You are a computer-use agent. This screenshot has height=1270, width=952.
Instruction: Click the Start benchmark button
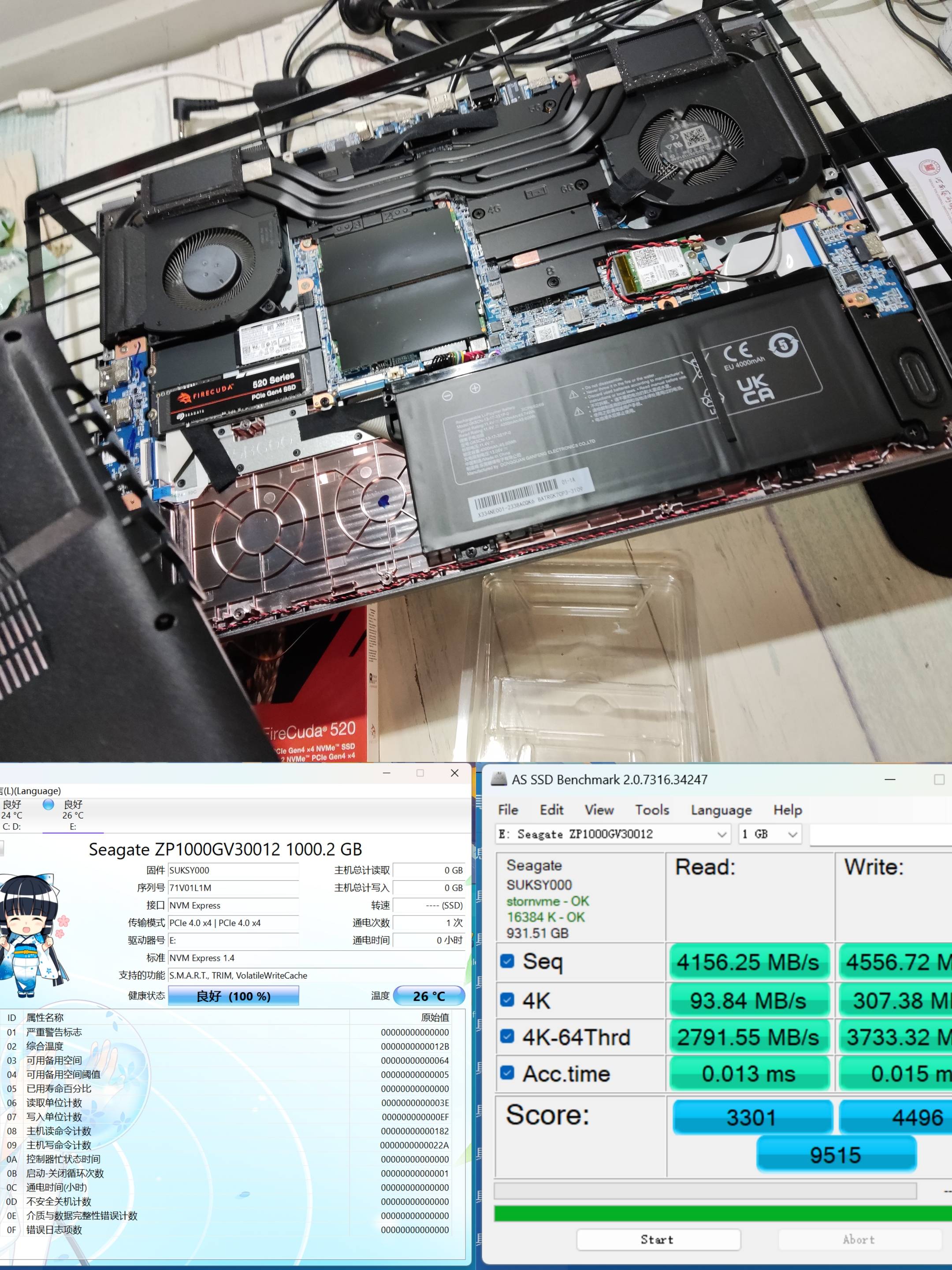[x=658, y=1240]
